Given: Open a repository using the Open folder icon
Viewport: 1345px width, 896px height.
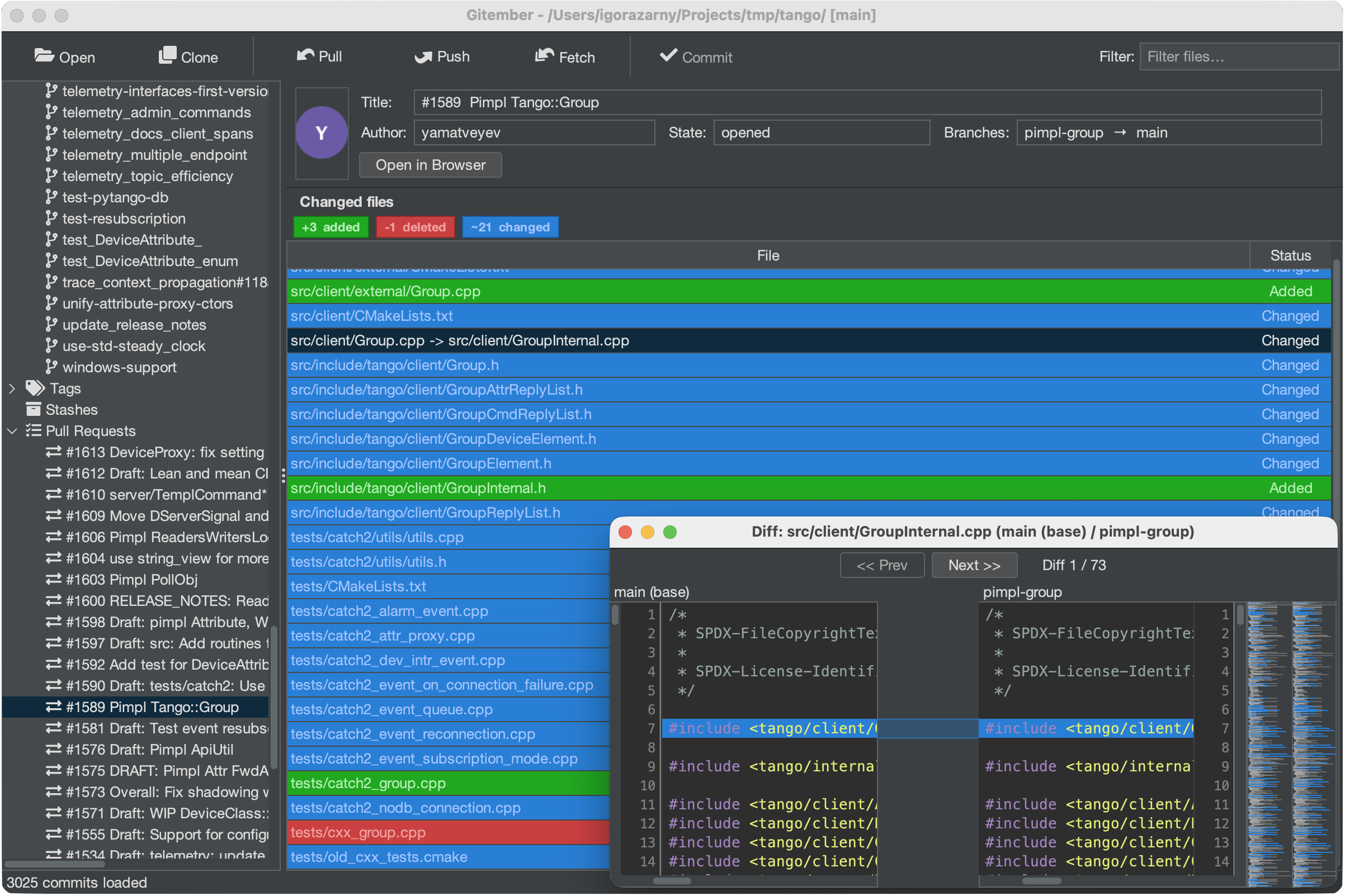Looking at the screenshot, I should [45, 55].
